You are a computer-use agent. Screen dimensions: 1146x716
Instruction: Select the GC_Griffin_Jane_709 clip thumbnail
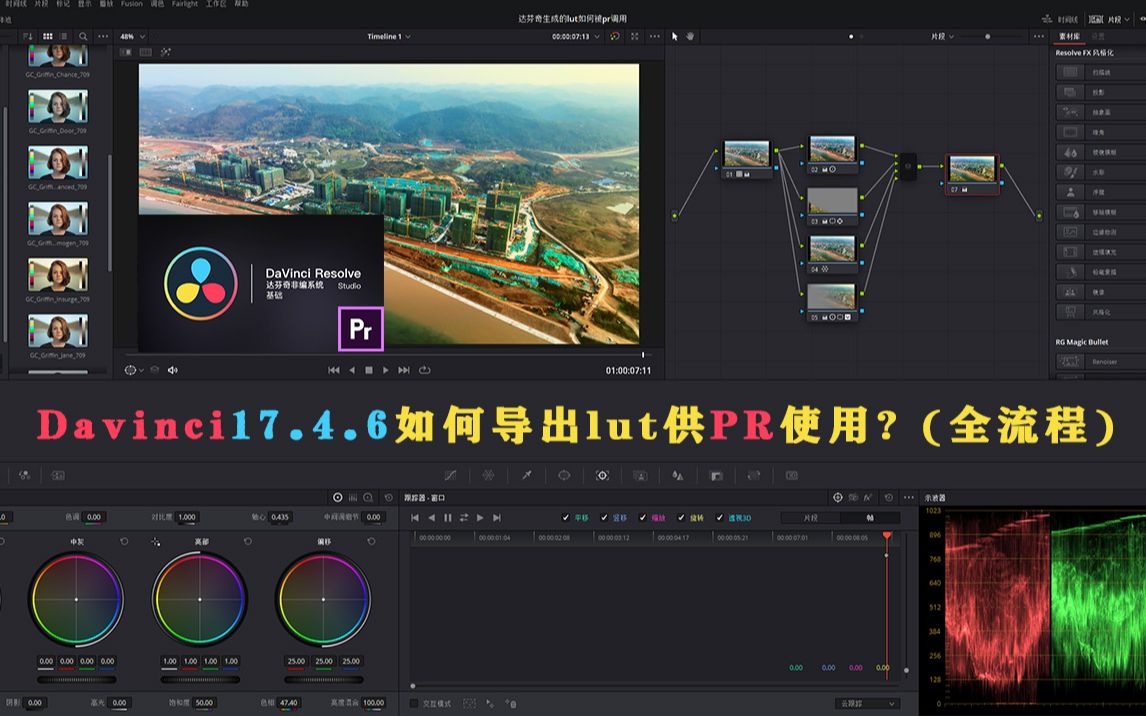[57, 331]
